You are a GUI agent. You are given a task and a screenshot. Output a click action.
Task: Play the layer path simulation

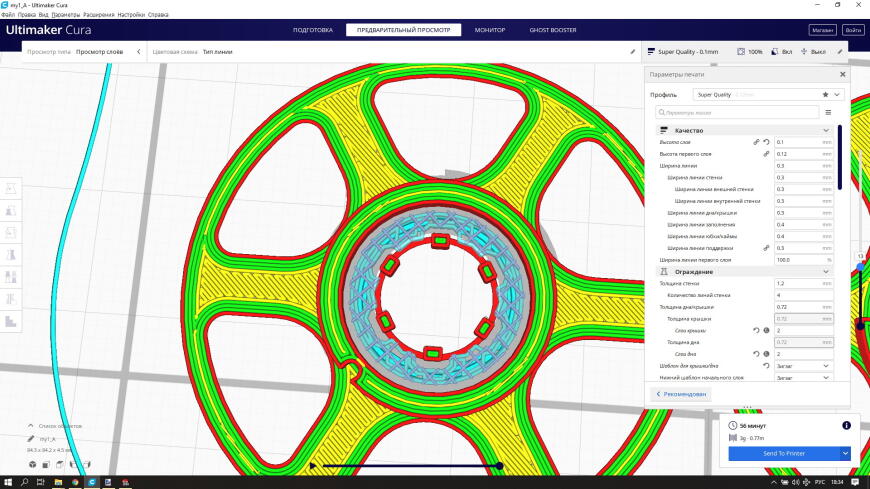coord(313,466)
